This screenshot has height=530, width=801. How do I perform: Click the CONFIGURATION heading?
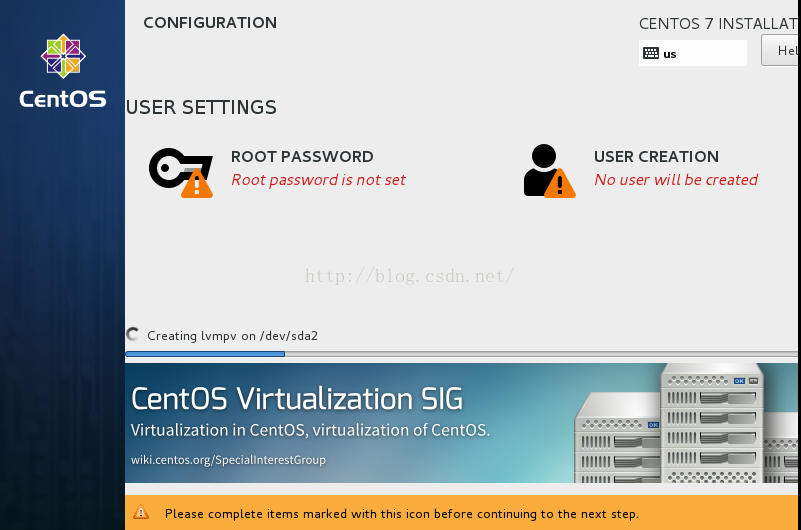[210, 22]
